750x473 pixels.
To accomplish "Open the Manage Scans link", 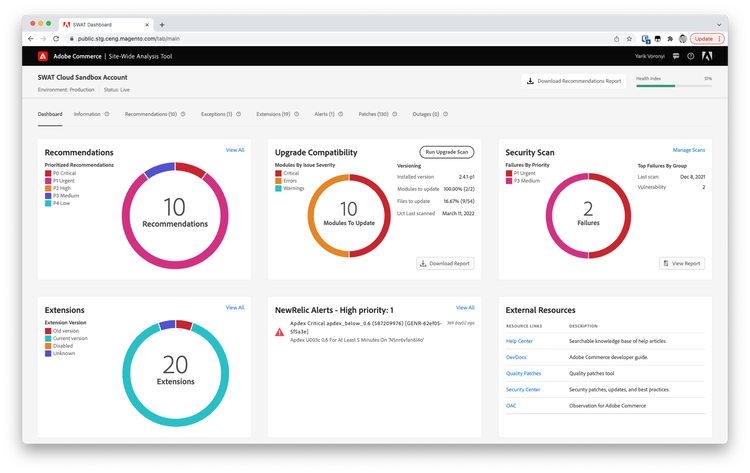I will (x=688, y=149).
